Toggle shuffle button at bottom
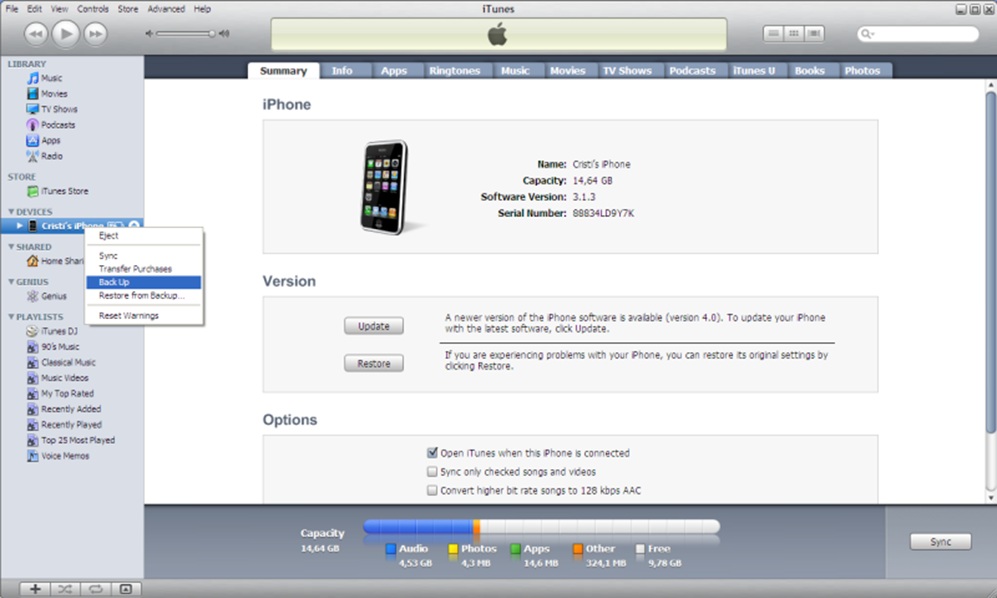 point(65,589)
